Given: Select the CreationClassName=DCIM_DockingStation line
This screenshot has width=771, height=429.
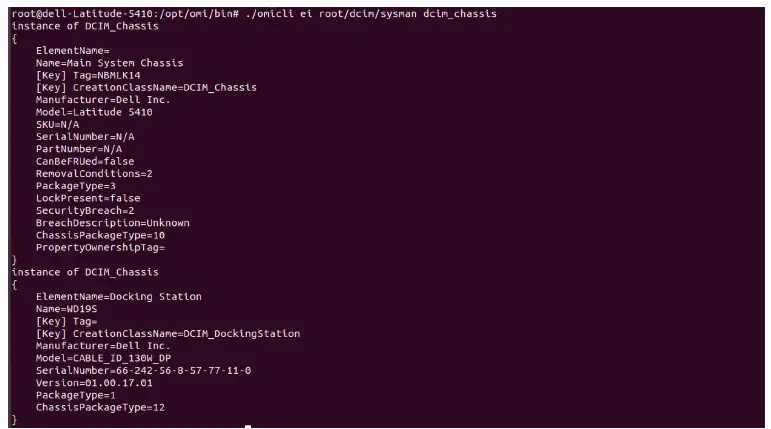Looking at the screenshot, I should point(167,334).
